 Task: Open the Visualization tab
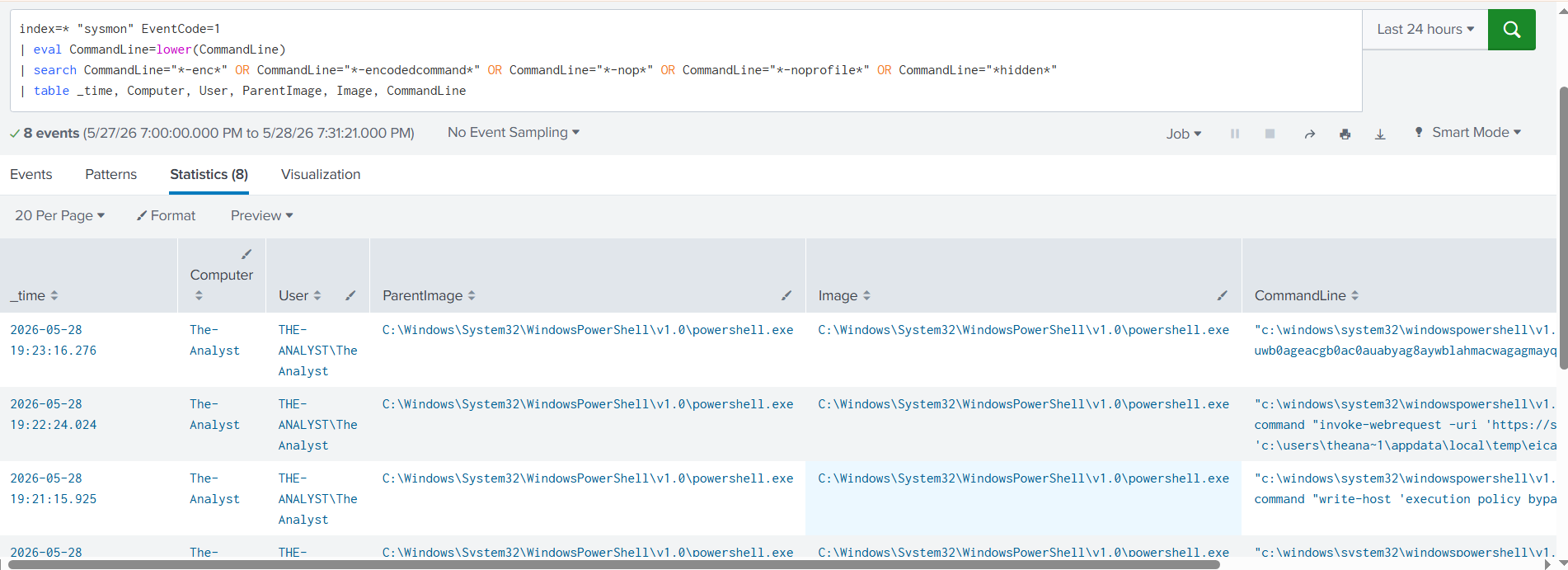coord(321,174)
